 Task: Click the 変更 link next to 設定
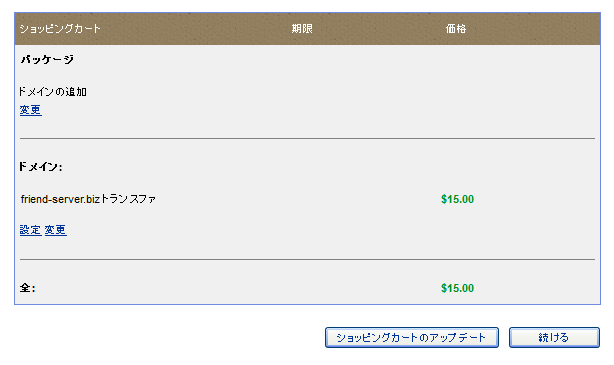[56, 230]
